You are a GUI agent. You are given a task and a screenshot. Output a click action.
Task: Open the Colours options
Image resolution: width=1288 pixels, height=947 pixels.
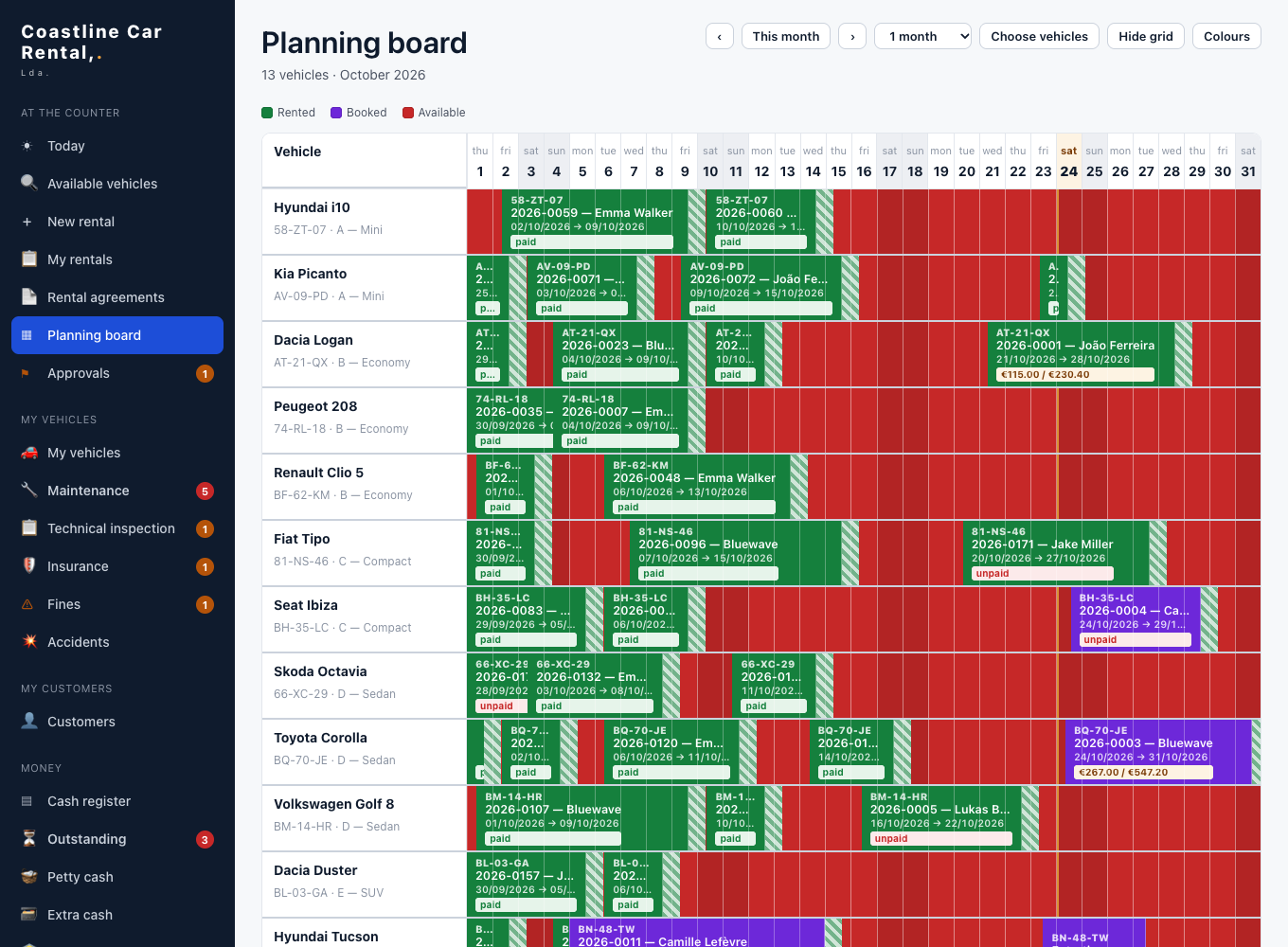(1226, 36)
